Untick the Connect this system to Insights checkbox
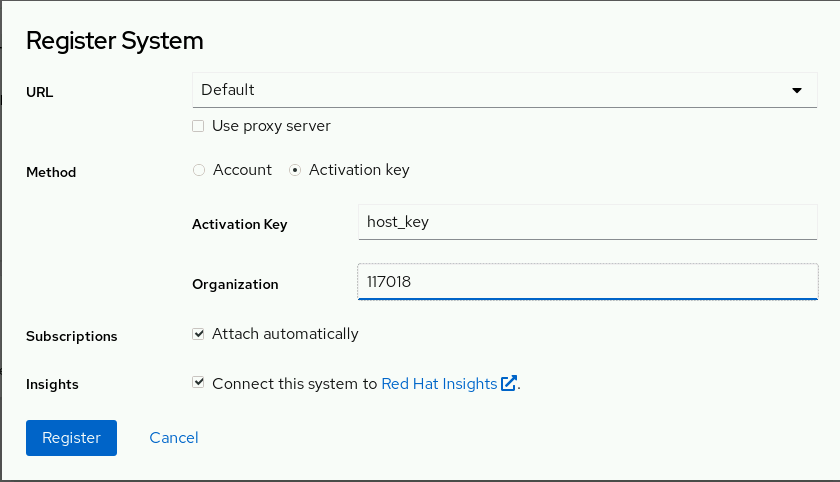The image size is (840, 482). [x=198, y=383]
